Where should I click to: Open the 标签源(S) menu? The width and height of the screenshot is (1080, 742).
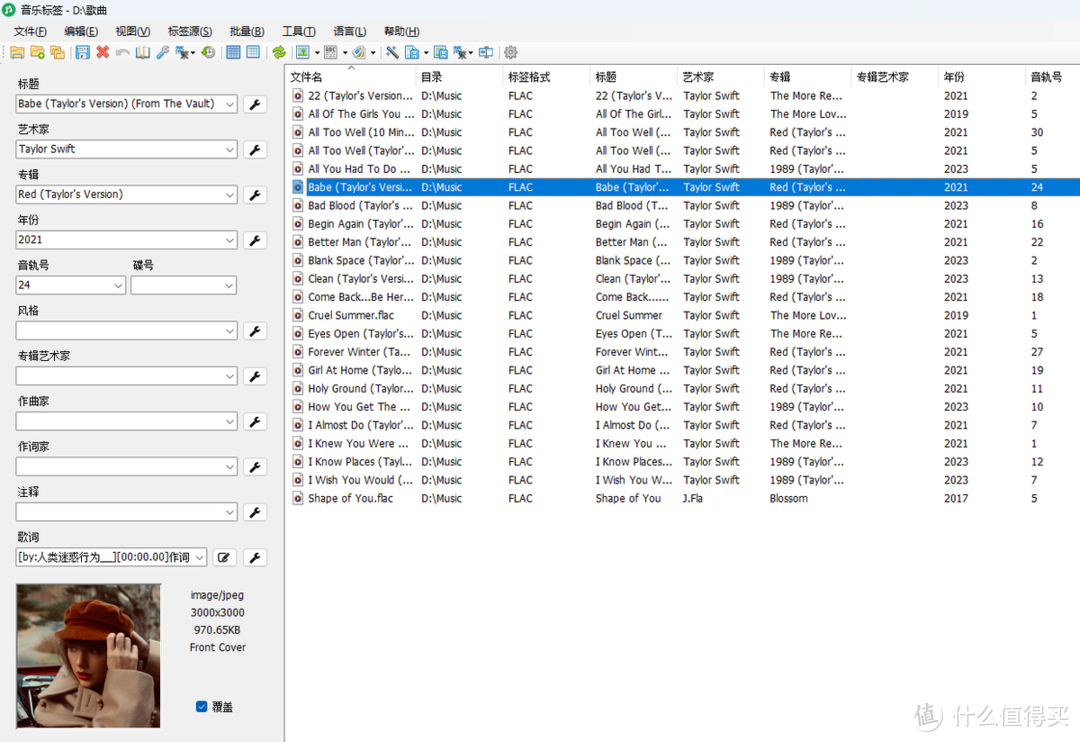pos(189,31)
